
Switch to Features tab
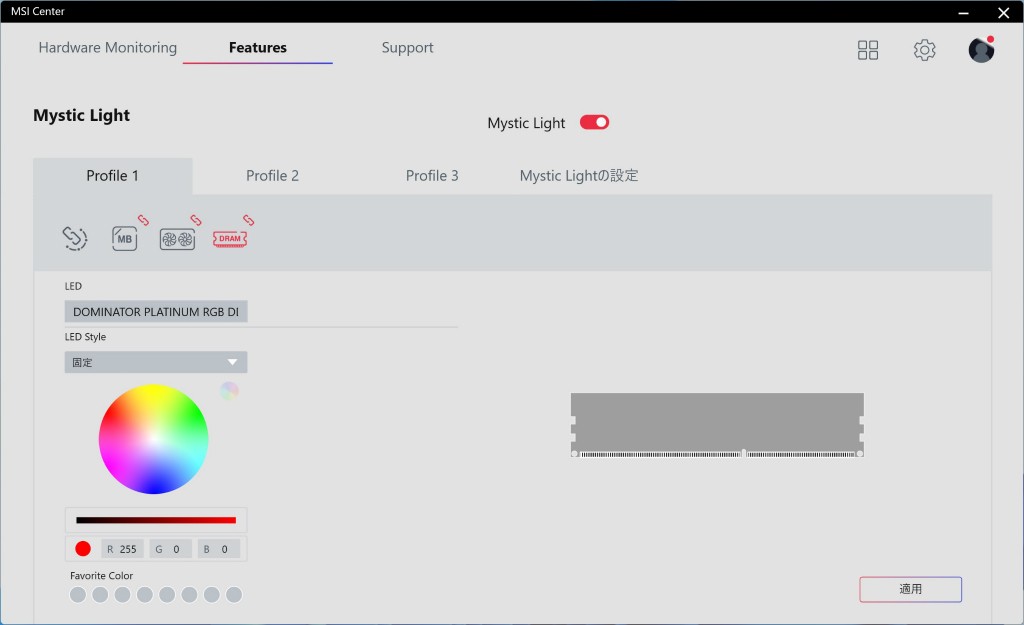(258, 48)
